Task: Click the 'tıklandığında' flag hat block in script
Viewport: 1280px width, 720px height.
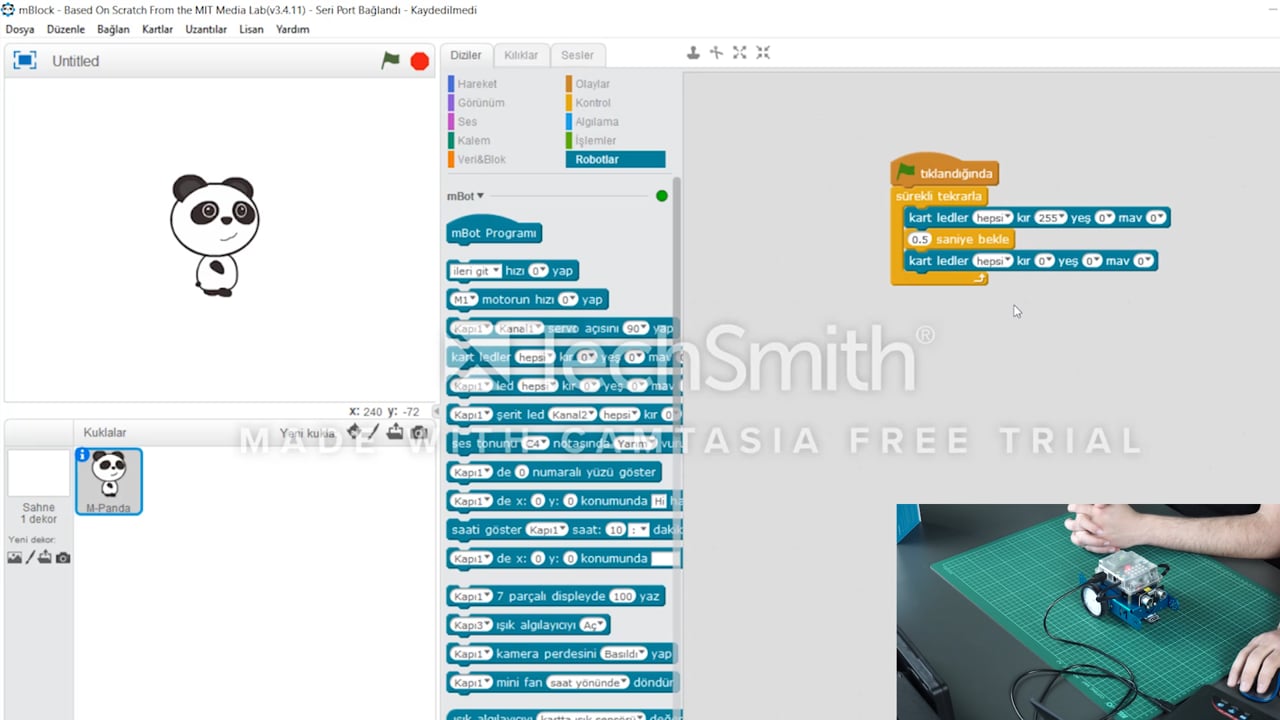Action: [944, 172]
